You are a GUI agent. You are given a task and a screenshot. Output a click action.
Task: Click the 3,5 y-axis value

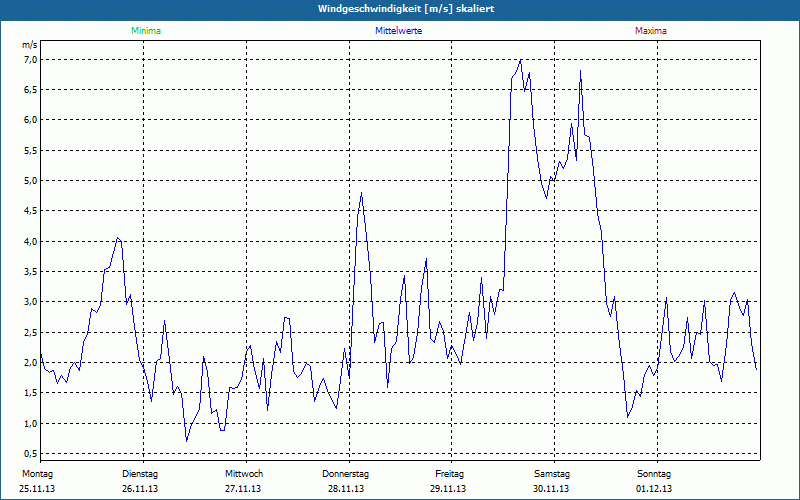click(31, 271)
